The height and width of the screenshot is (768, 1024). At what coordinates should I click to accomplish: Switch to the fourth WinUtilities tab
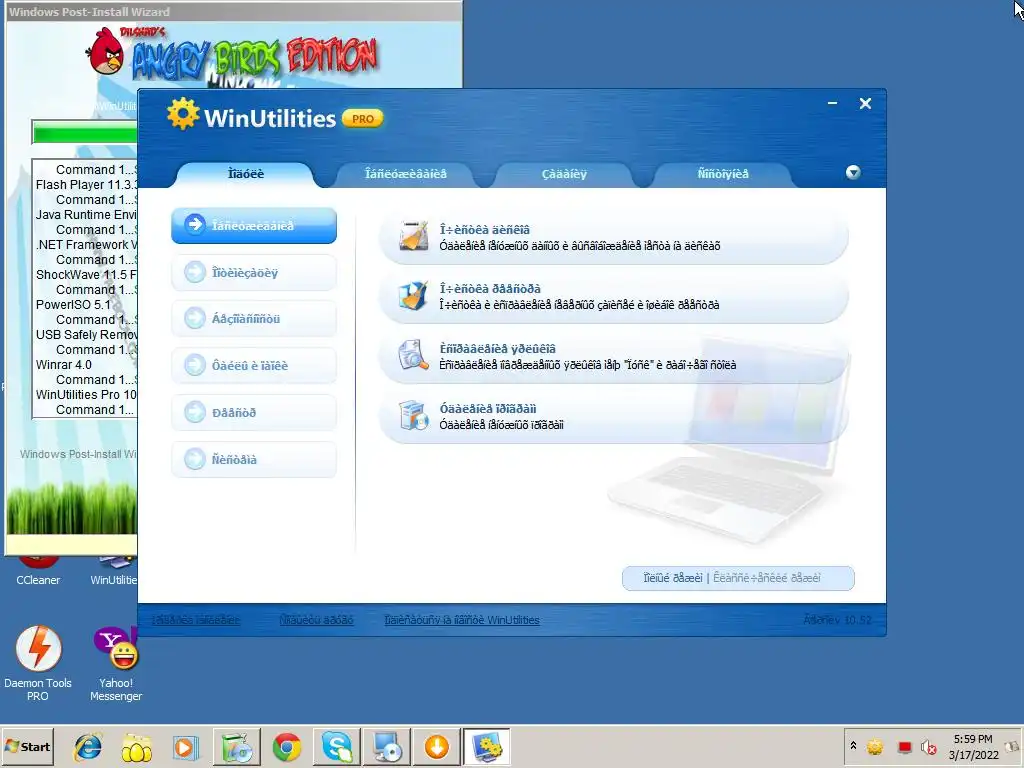[723, 174]
